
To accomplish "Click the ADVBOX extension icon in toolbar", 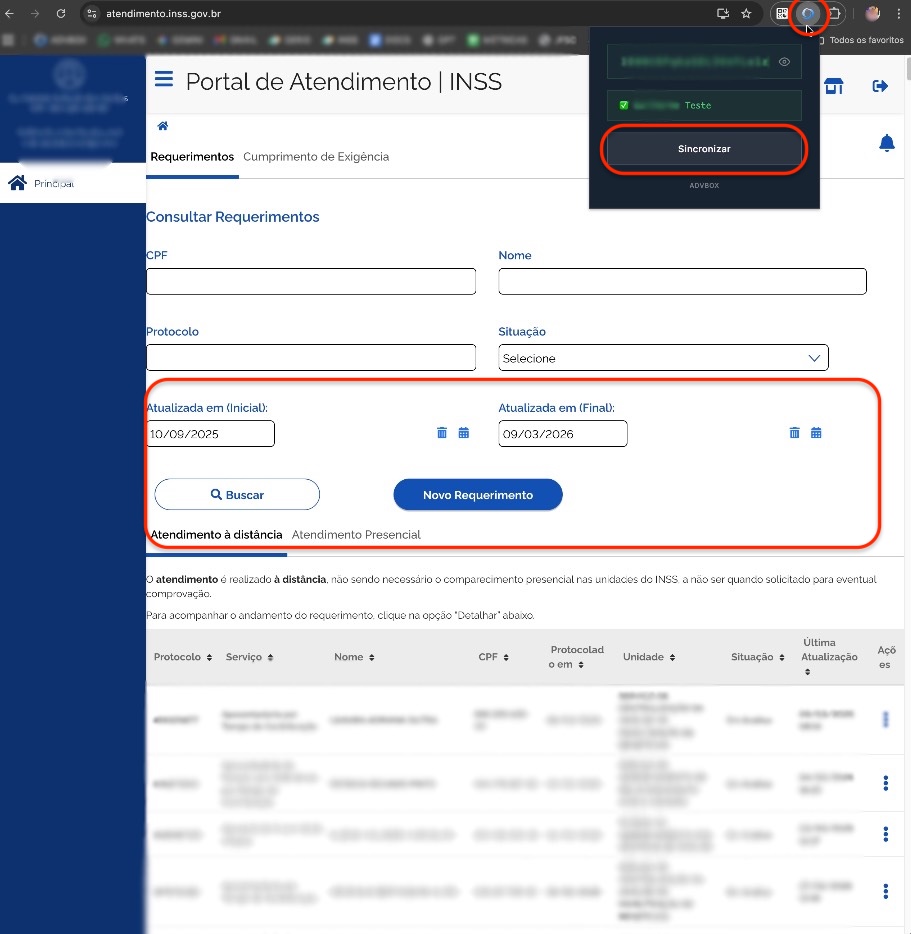I will (808, 14).
